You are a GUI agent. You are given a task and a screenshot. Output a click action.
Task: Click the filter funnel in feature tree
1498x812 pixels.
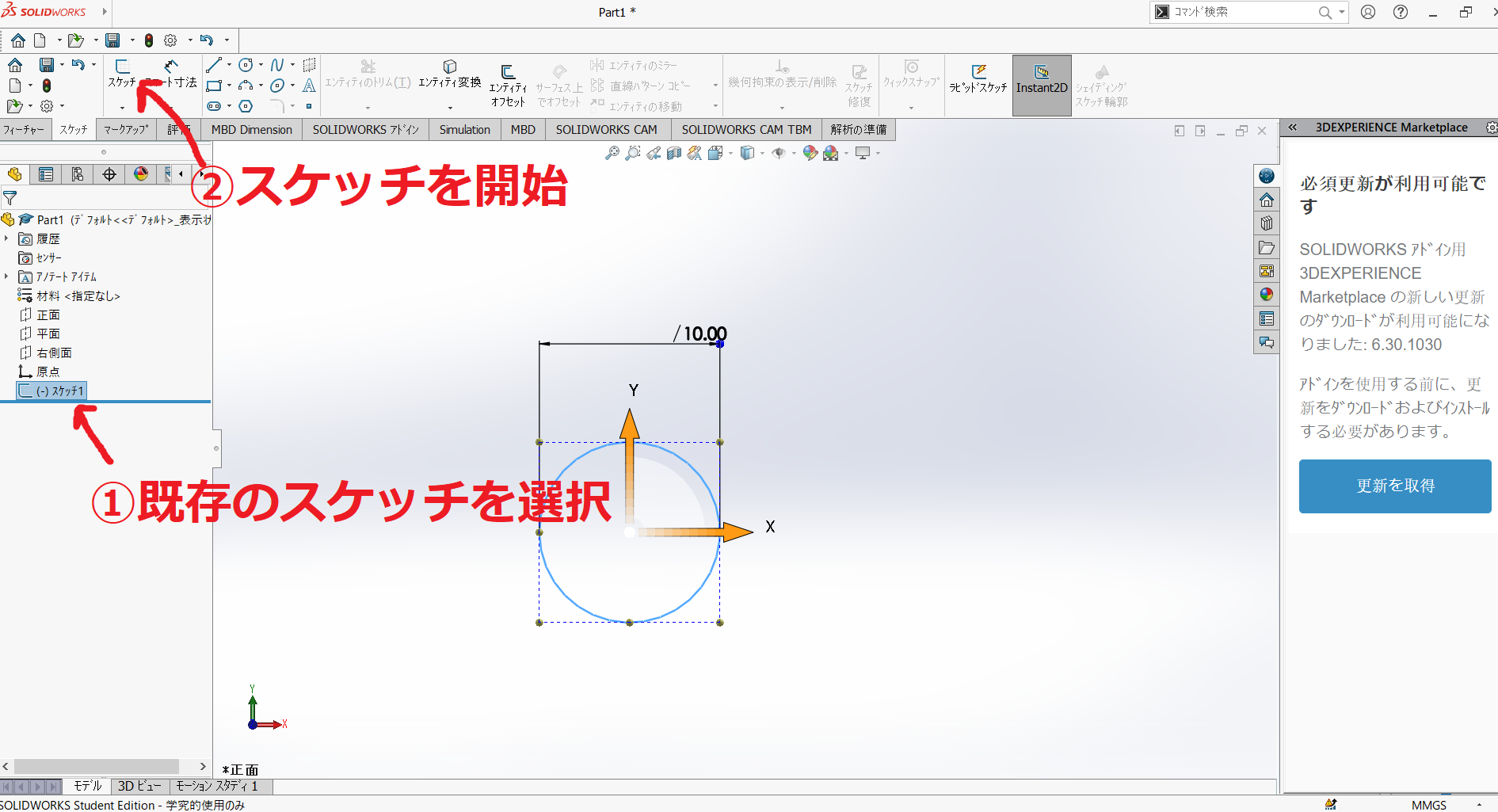pyautogui.click(x=10, y=198)
